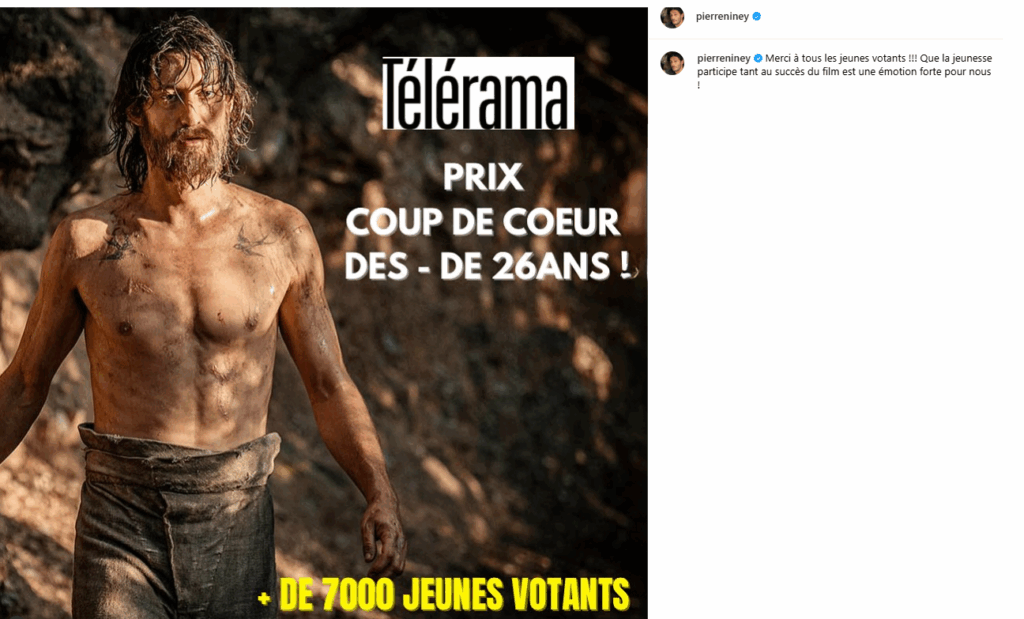Click the man's burlap trousers in the photo
Image resolution: width=1024 pixels, height=619 pixels.
[173, 522]
